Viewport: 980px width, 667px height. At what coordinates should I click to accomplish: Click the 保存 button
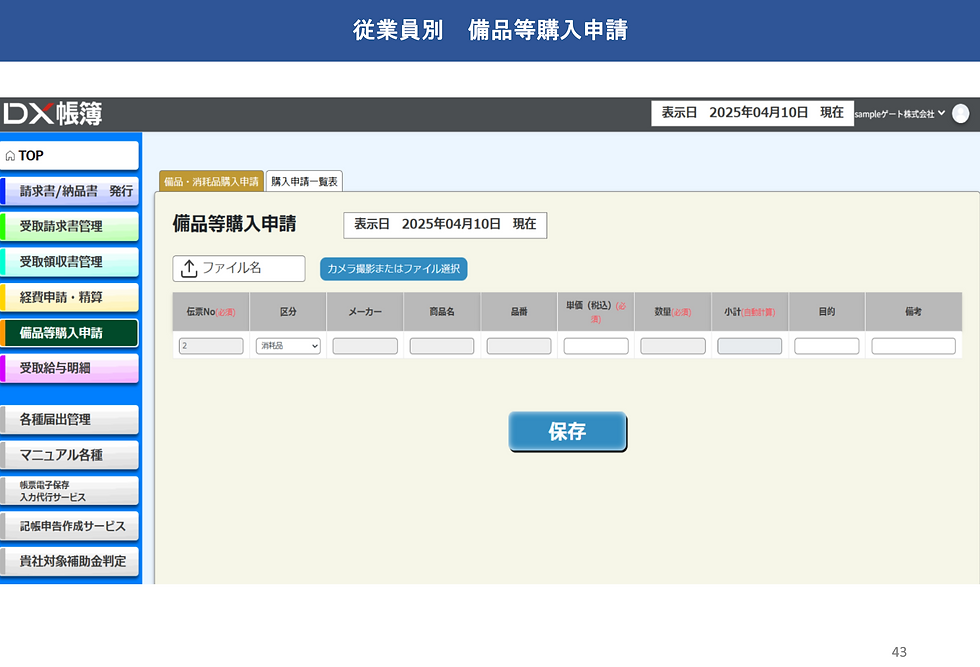tap(568, 431)
